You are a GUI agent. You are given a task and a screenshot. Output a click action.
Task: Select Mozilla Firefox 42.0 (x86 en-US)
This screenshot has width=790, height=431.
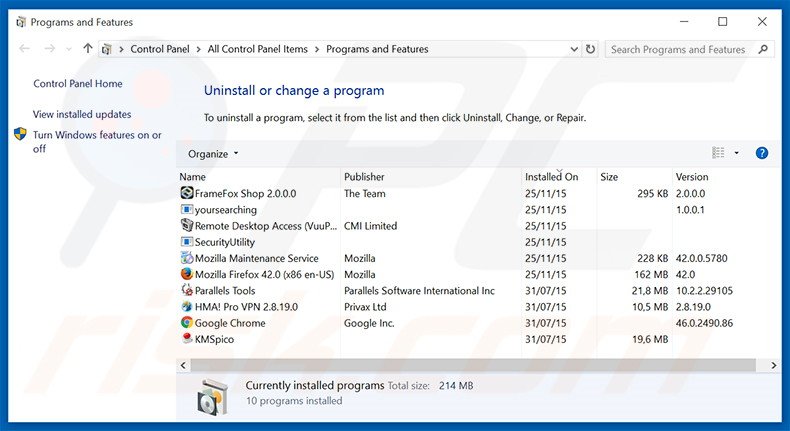tap(265, 274)
